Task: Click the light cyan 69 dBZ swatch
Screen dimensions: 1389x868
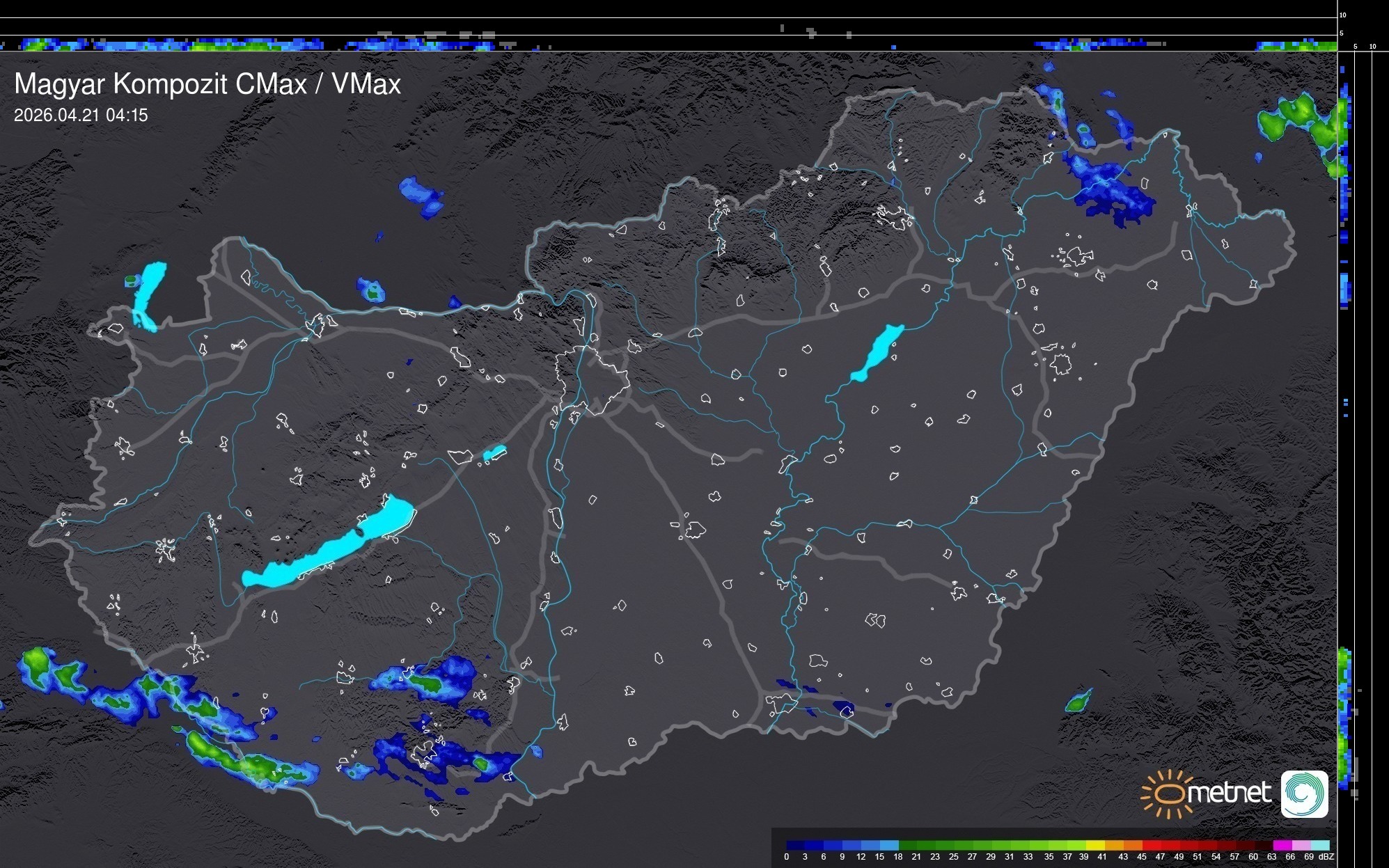Action: tap(1320, 845)
